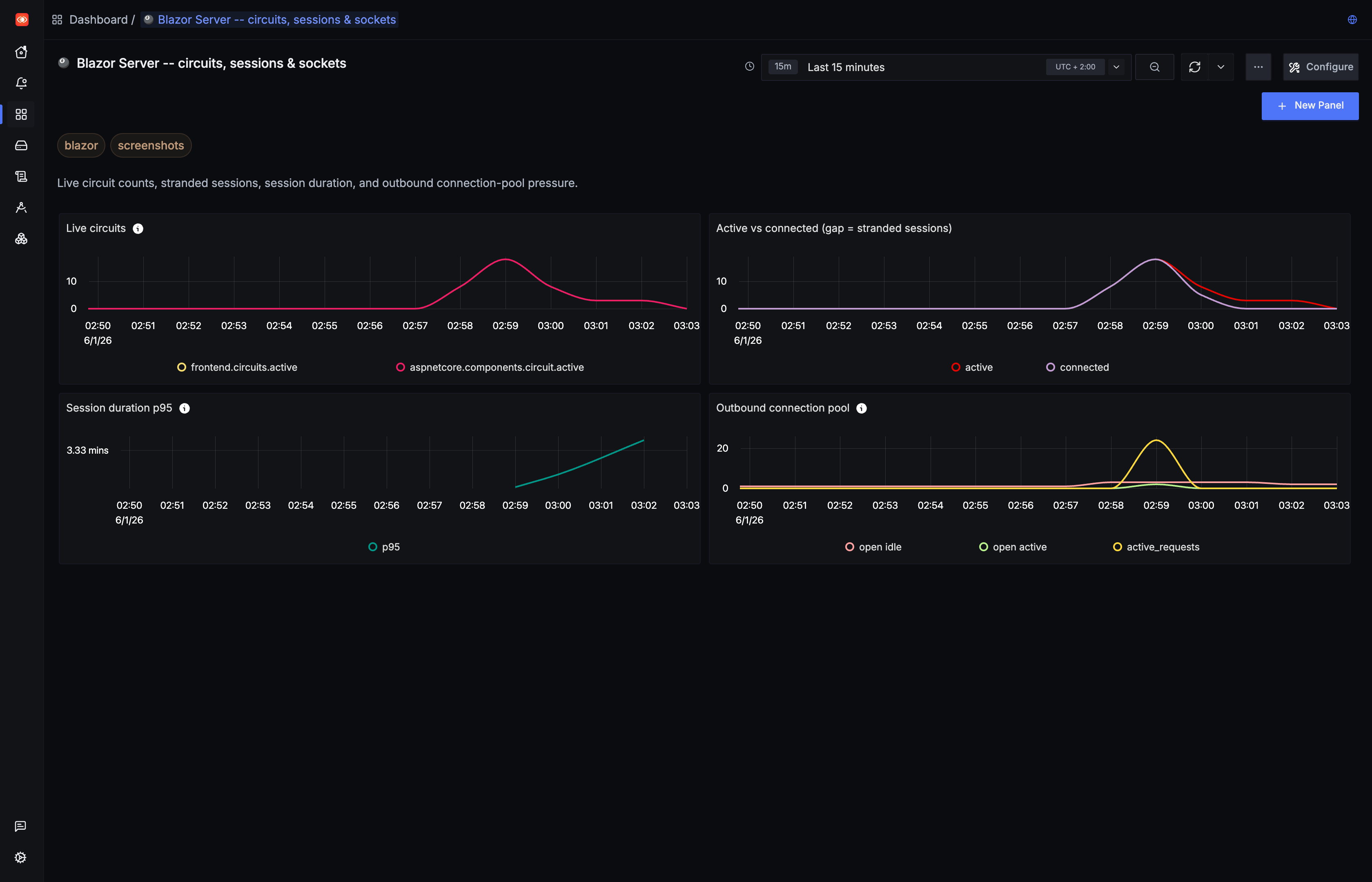Open the cluster boxes sidebar icon
Viewport: 1372px width, 882px height.
click(x=21, y=239)
